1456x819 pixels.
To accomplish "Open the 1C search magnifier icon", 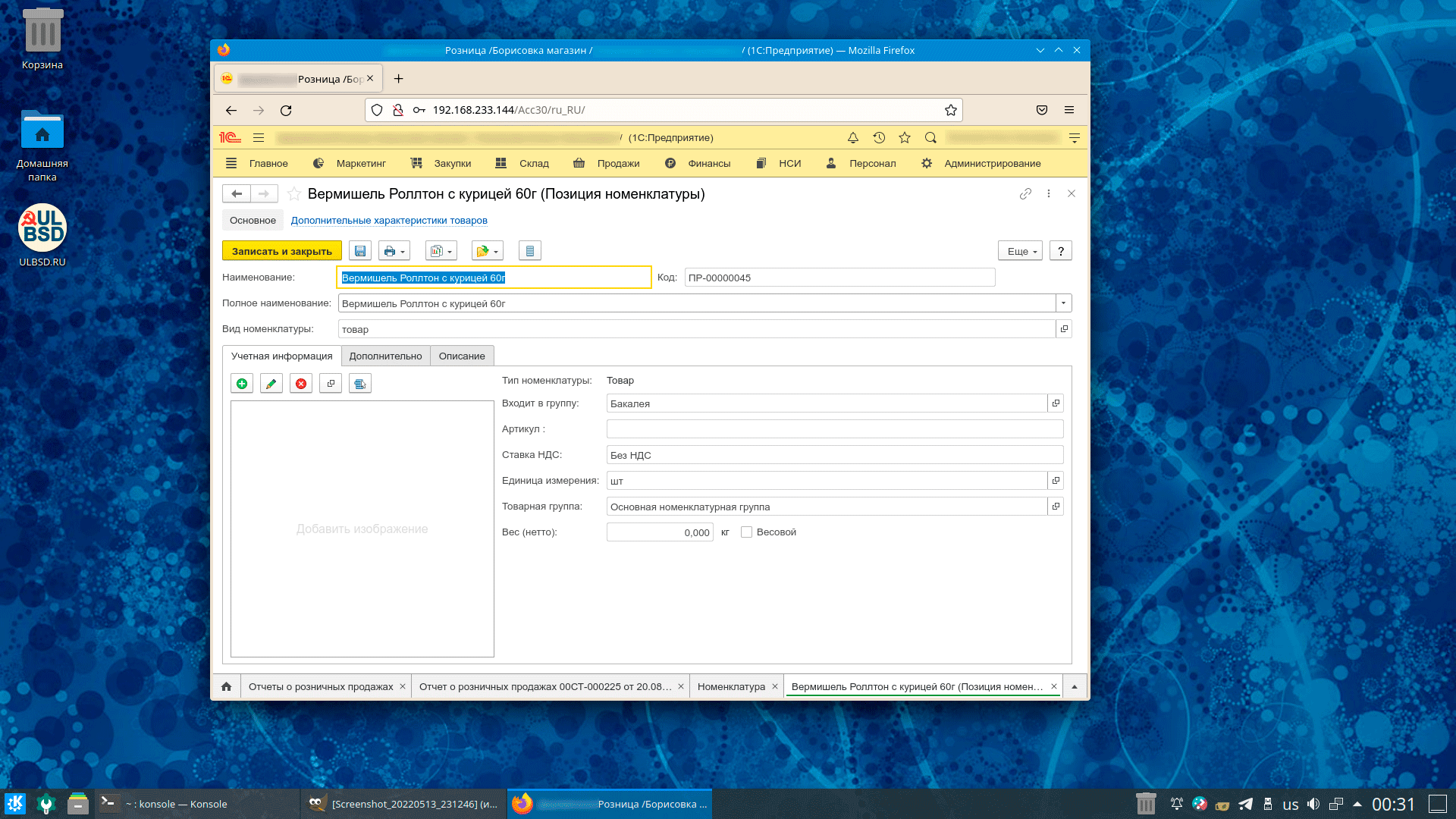I will coord(930,138).
